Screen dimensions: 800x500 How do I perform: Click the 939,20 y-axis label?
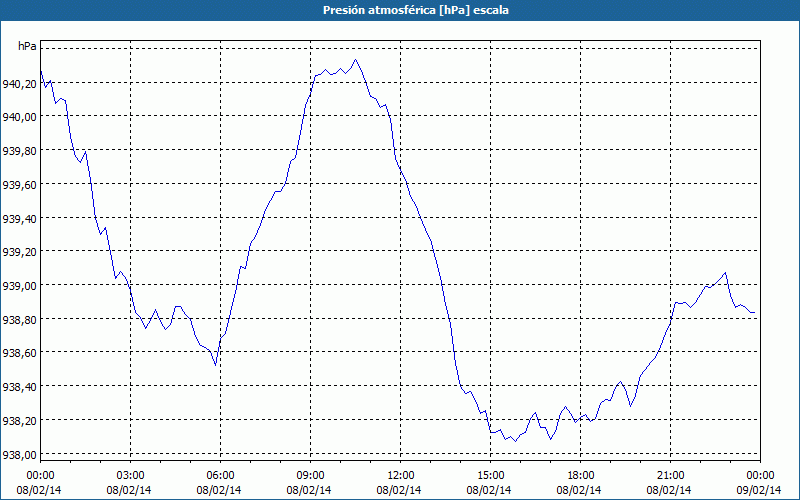coord(20,252)
